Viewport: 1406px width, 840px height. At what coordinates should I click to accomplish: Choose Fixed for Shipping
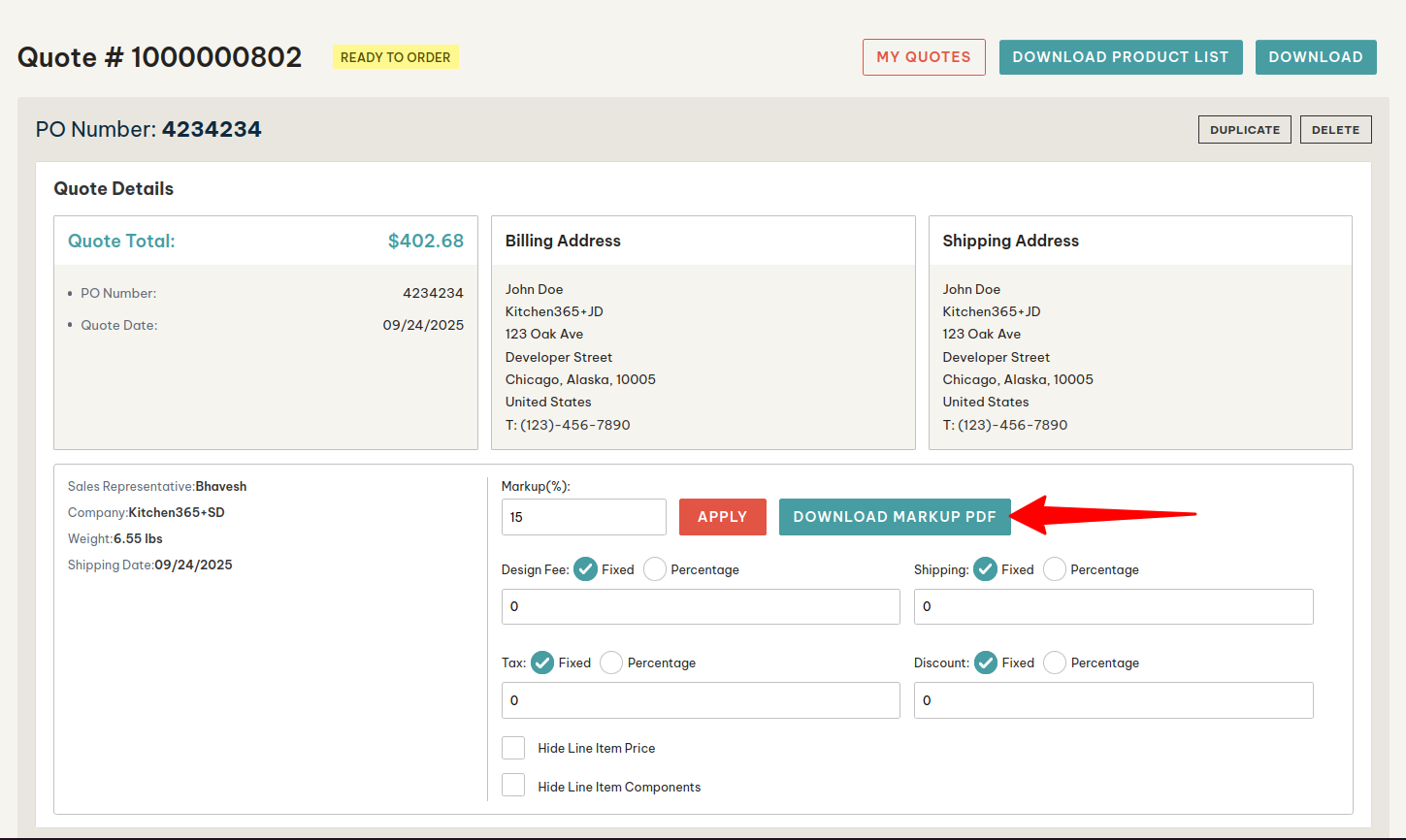(985, 569)
